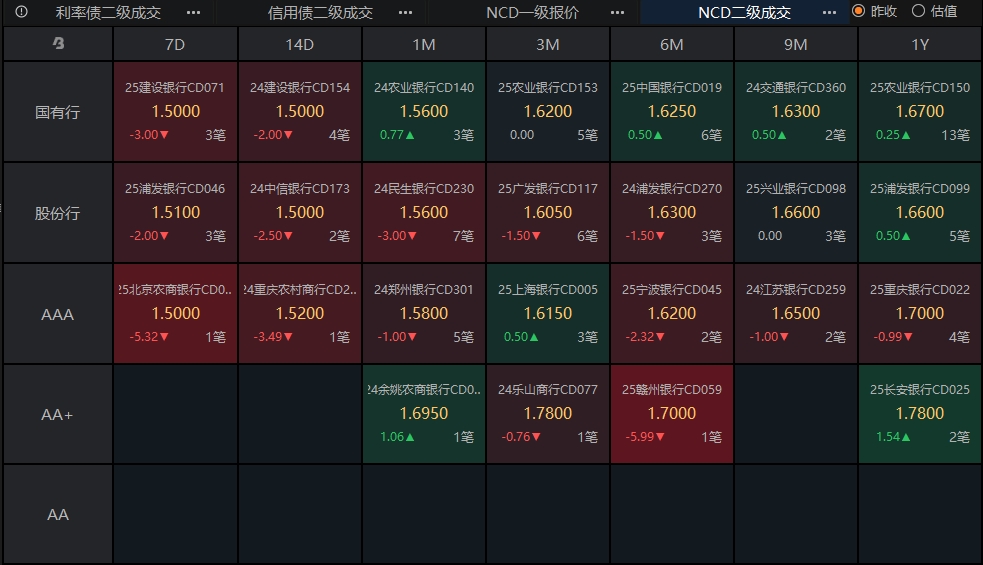
Task: Open the 北京农商银行 CD cell
Action: tap(175, 314)
